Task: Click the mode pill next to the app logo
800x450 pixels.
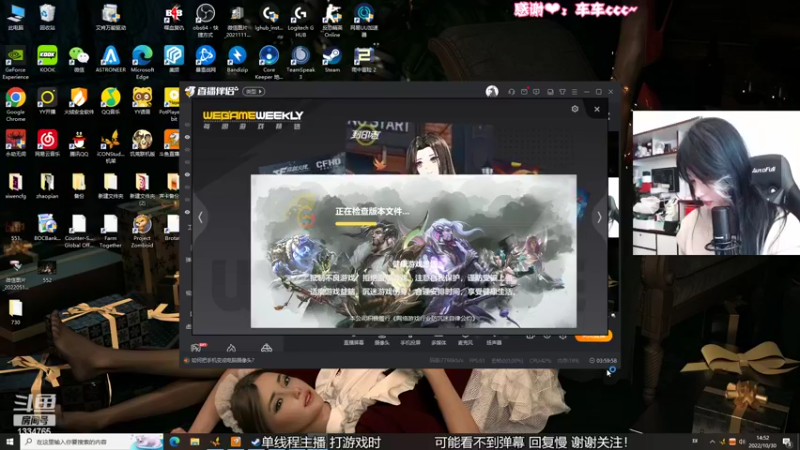Action: 254,91
